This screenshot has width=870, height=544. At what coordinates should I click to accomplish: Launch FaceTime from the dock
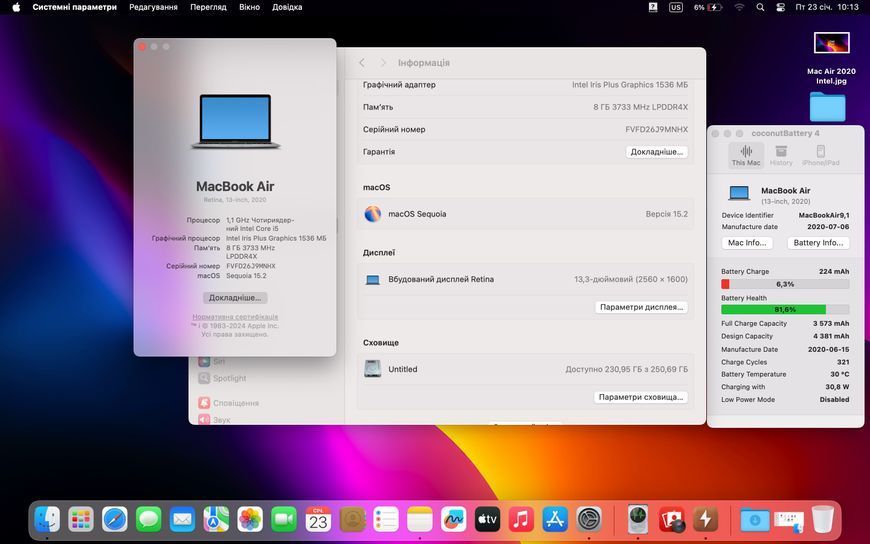(x=284, y=520)
